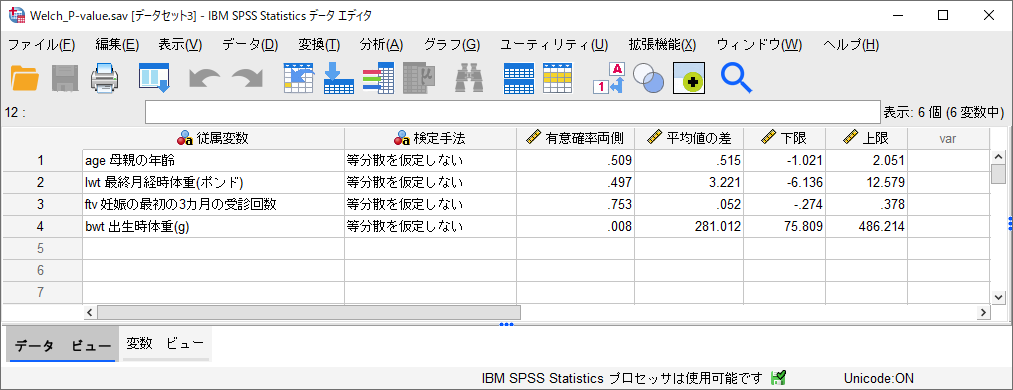Select 従属変数 column header
1013x390 pixels.
click(213, 138)
